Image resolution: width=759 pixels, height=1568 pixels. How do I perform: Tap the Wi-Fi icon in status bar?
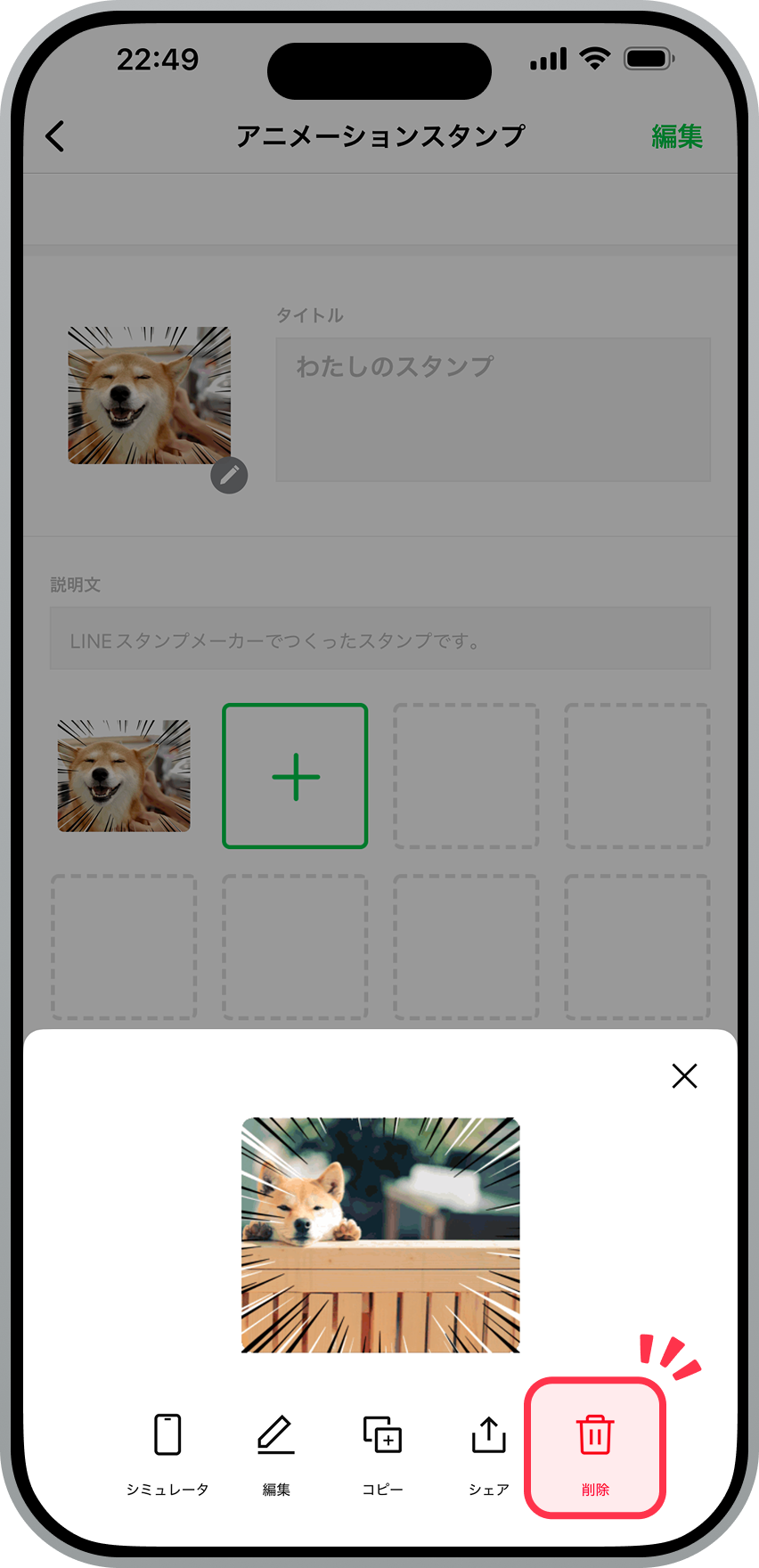point(594,60)
